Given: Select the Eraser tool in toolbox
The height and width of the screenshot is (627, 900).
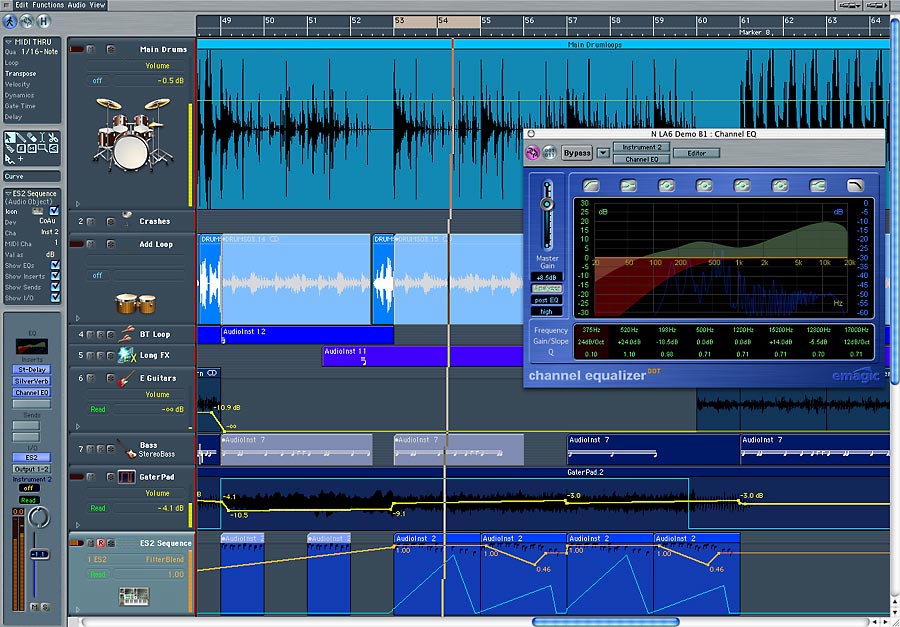Looking at the screenshot, I should [32, 138].
